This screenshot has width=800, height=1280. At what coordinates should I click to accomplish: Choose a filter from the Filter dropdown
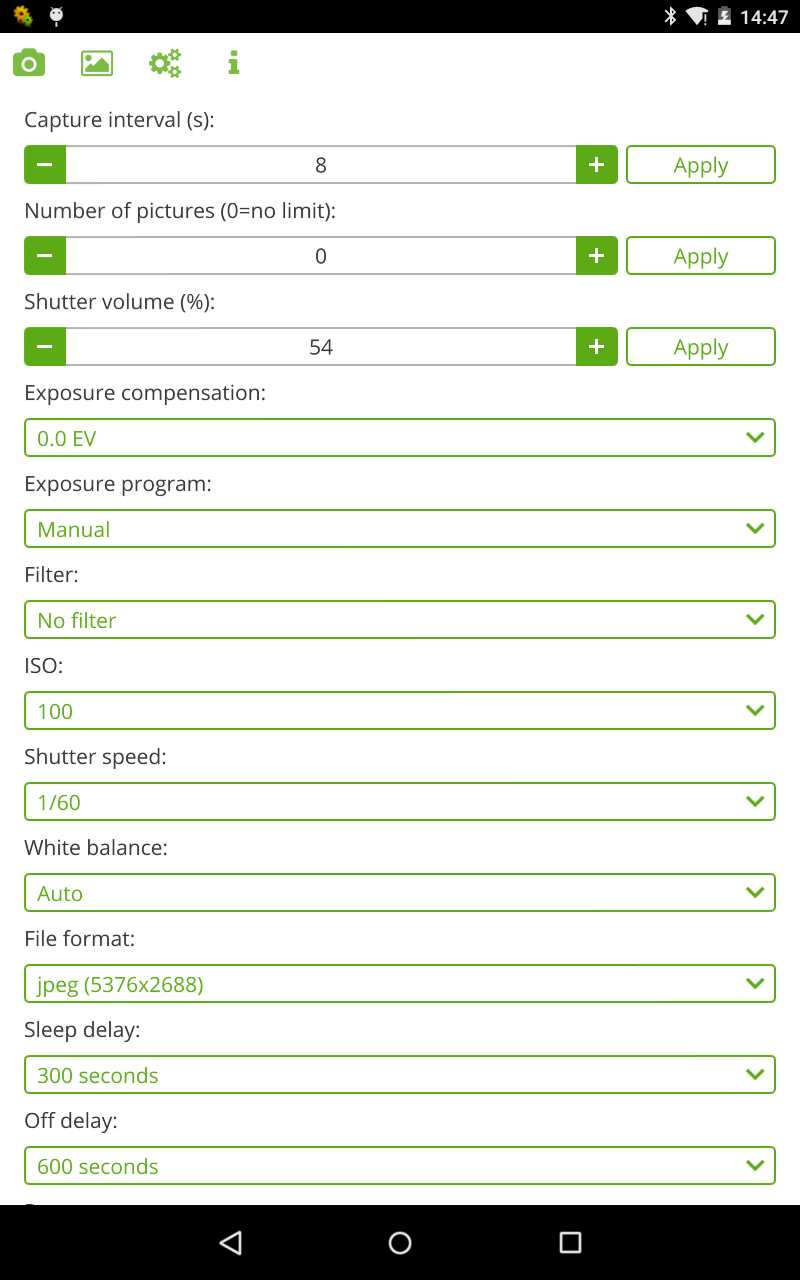[400, 620]
